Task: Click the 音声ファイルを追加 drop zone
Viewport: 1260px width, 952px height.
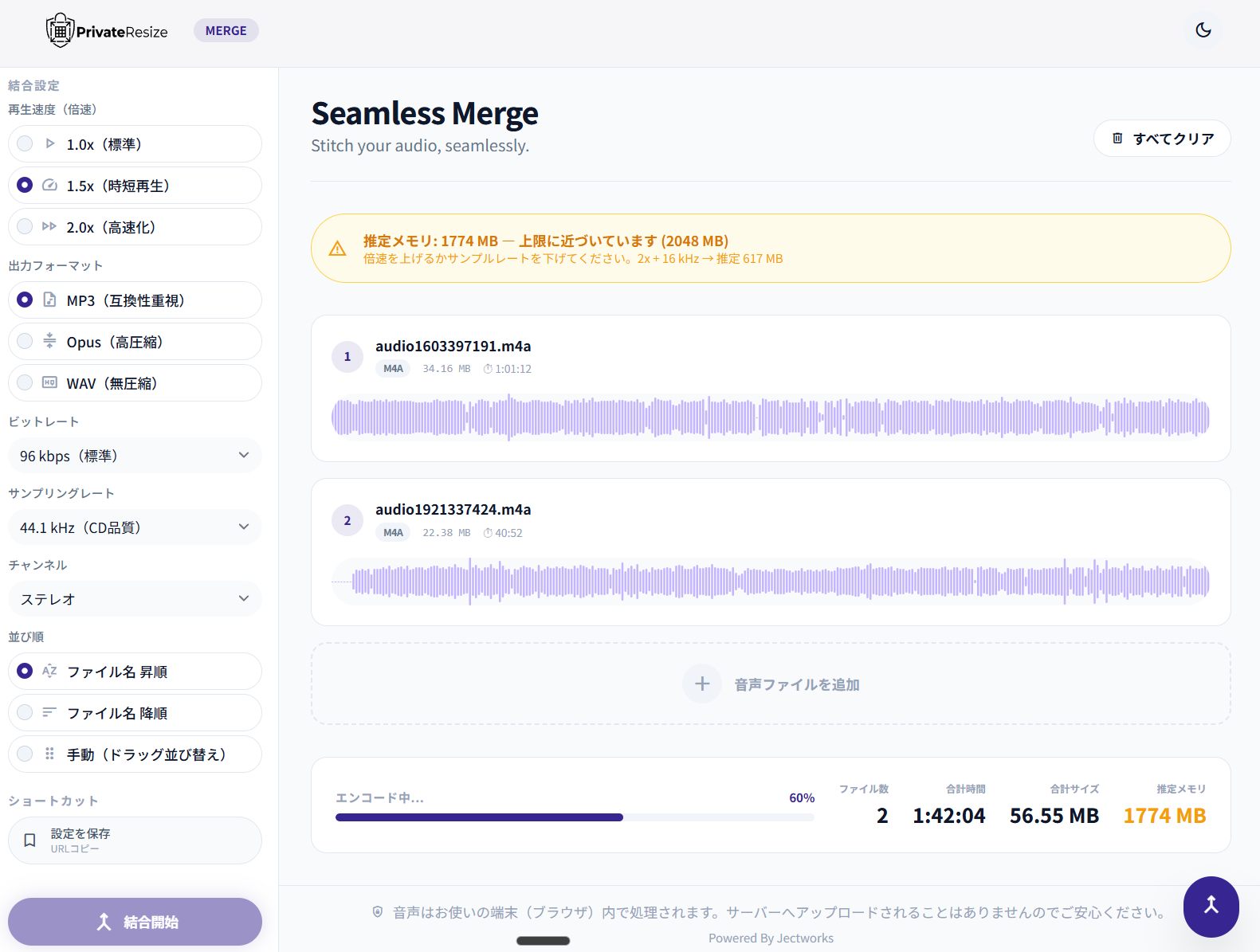Action: coord(771,684)
